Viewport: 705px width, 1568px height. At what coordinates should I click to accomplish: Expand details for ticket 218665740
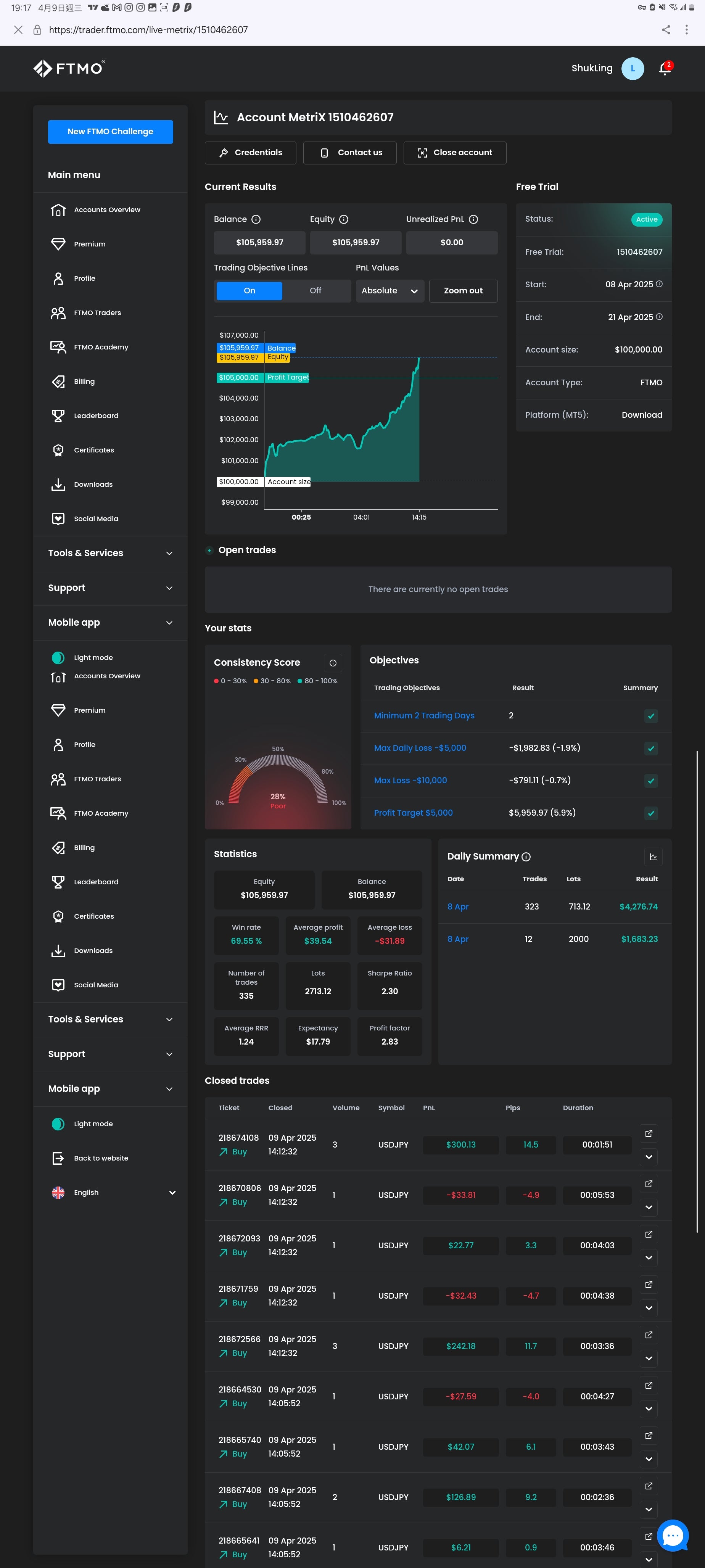tap(649, 1459)
